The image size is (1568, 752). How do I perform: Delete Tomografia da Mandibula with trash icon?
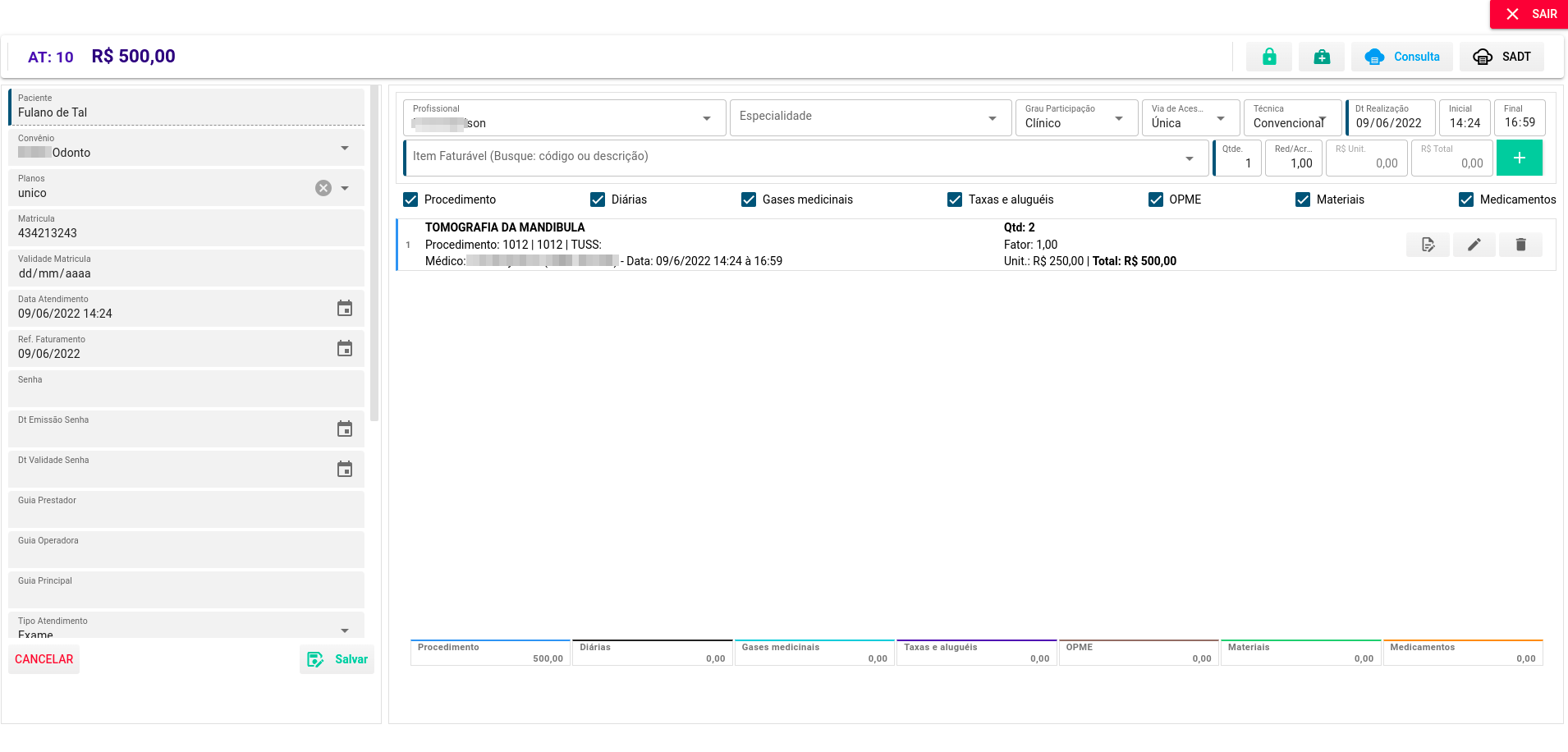[1520, 245]
